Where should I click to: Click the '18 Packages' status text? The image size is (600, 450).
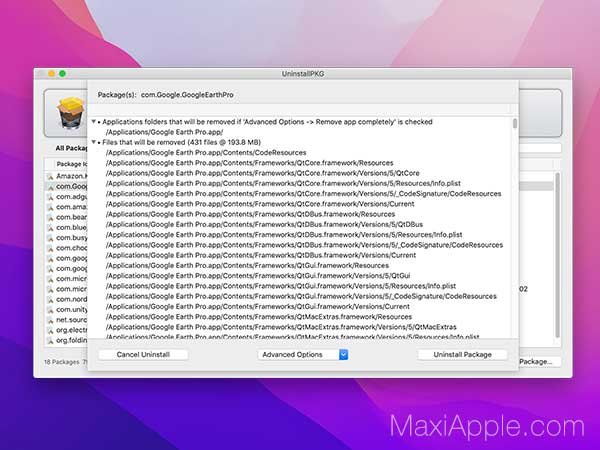(62, 362)
